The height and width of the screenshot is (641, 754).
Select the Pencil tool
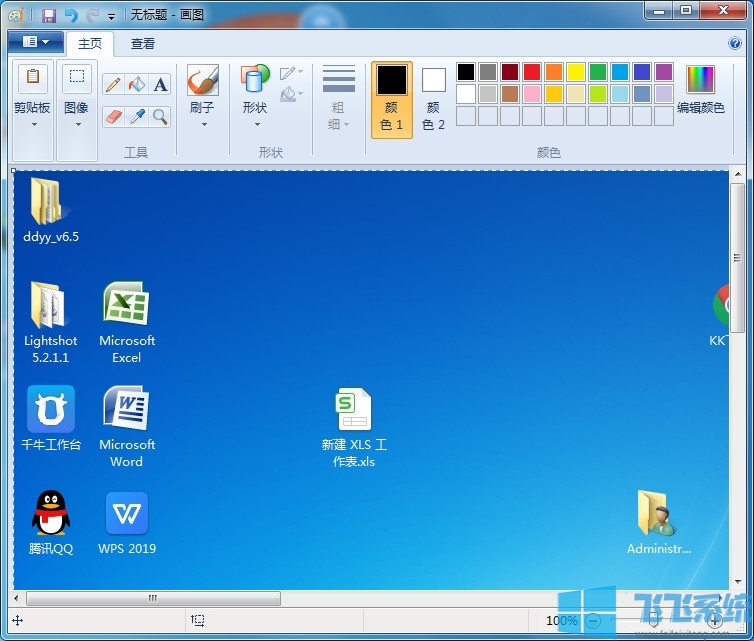coord(113,85)
